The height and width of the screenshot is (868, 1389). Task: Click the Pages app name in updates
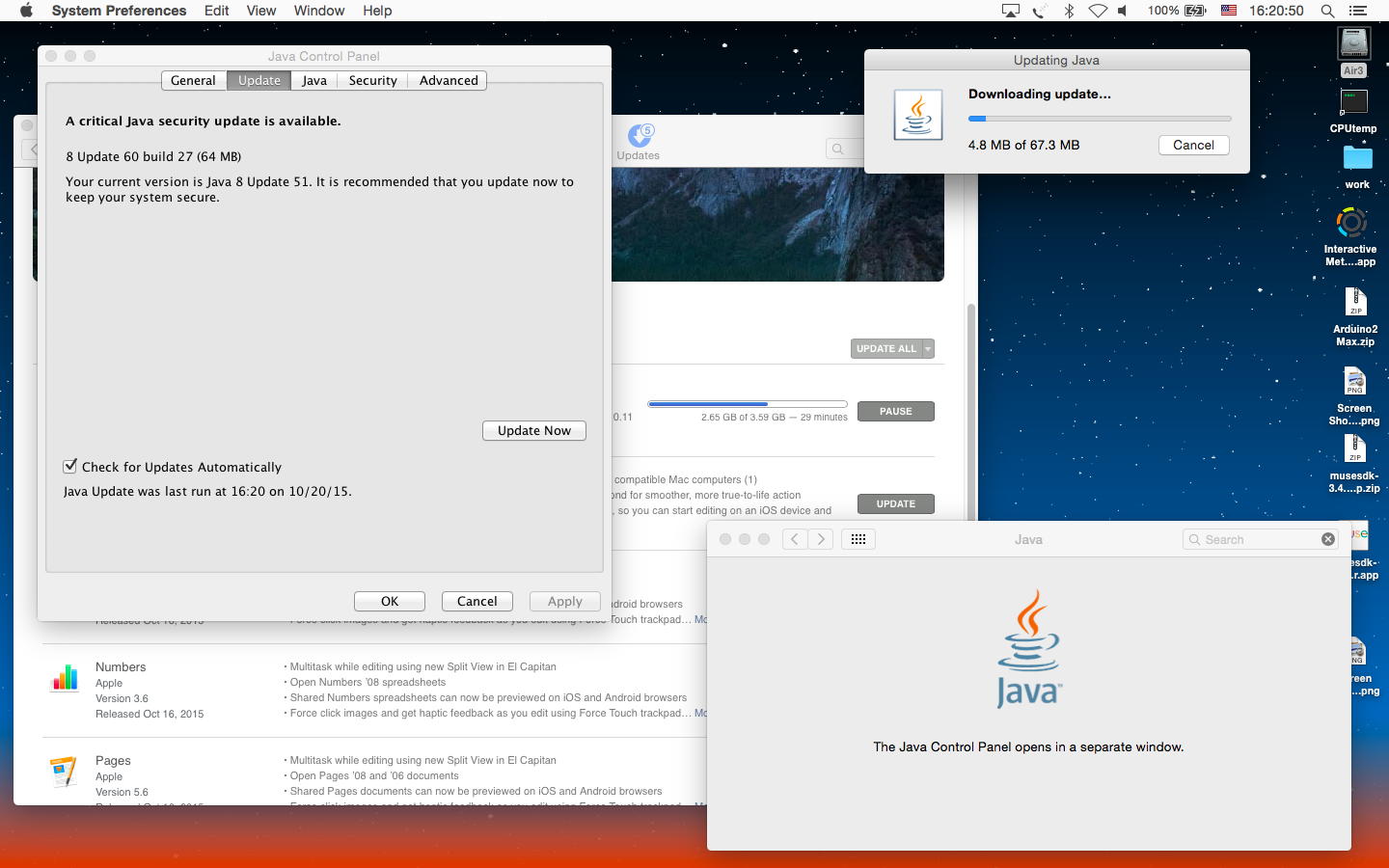113,760
